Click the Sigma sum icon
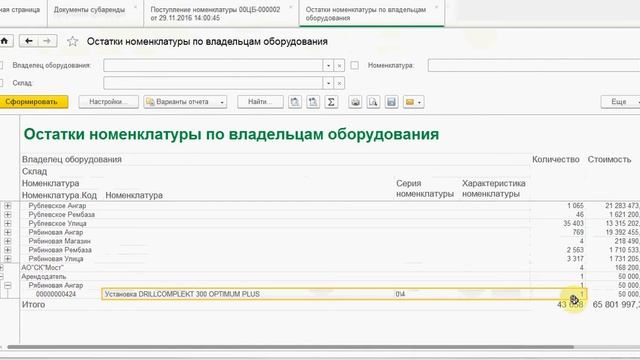640x360 pixels. click(331, 102)
